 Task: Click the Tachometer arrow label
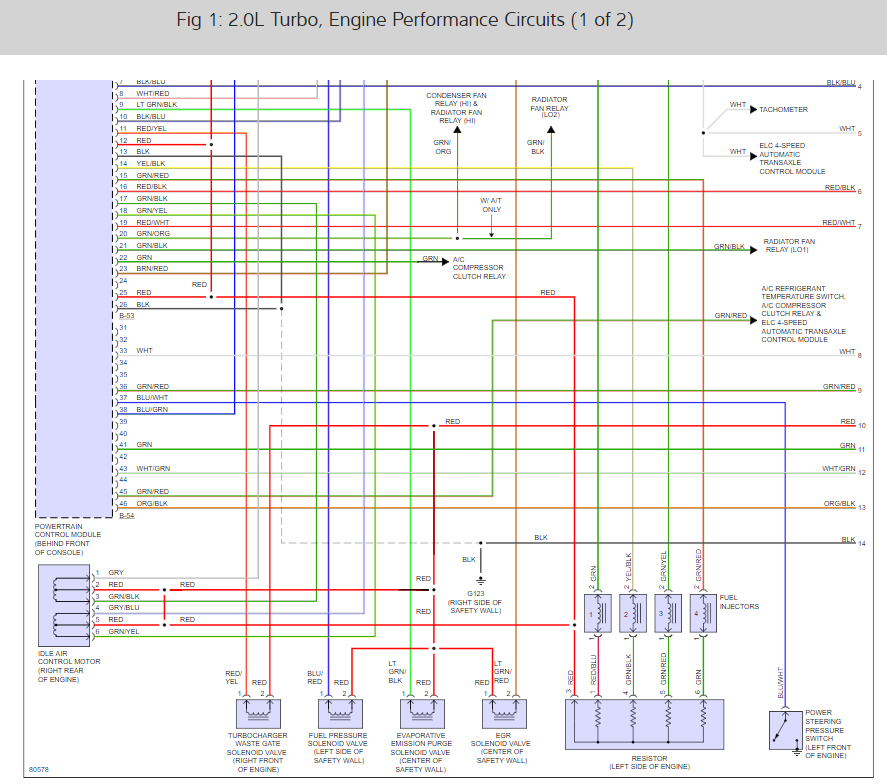point(783,110)
